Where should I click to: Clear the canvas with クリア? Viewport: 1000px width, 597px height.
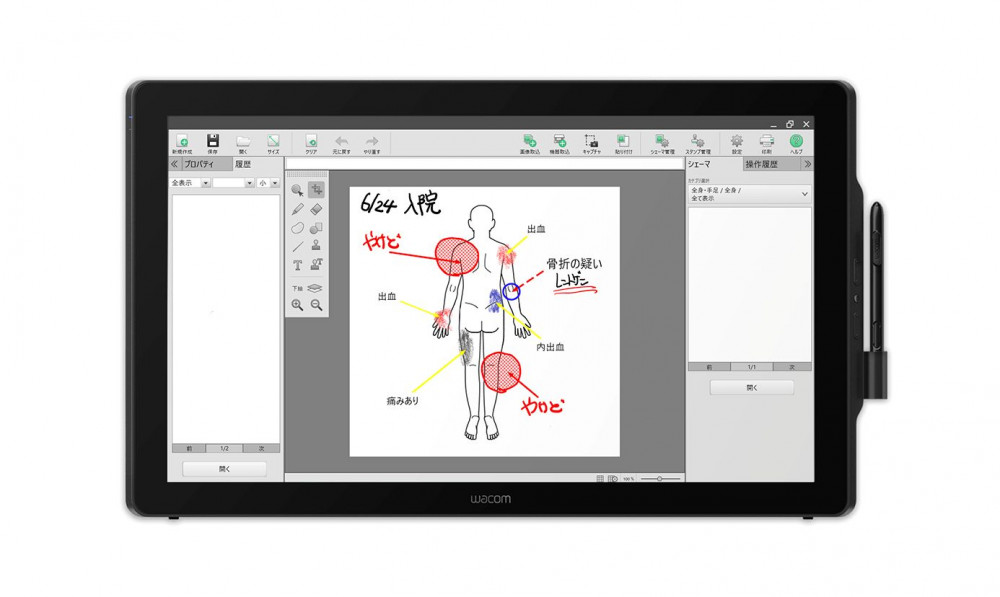tap(311, 144)
